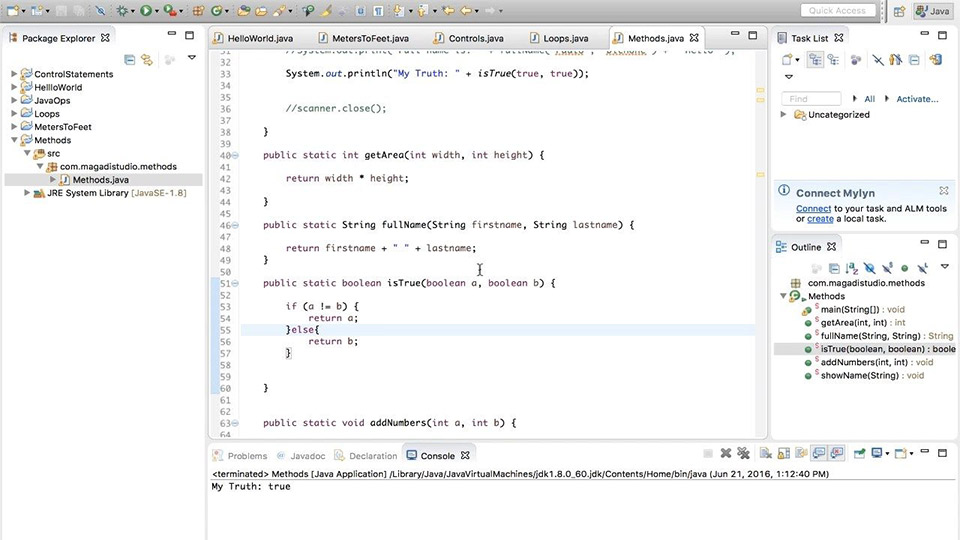Screen dimensions: 960x540
Task: Toggle Scheduled view in Task List
Action: point(833,59)
